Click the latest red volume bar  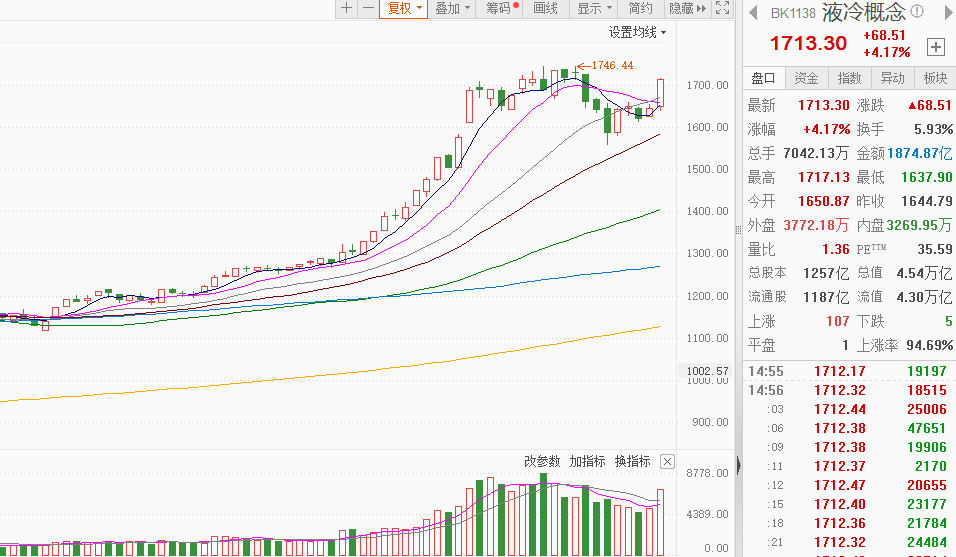pyautogui.click(x=660, y=522)
